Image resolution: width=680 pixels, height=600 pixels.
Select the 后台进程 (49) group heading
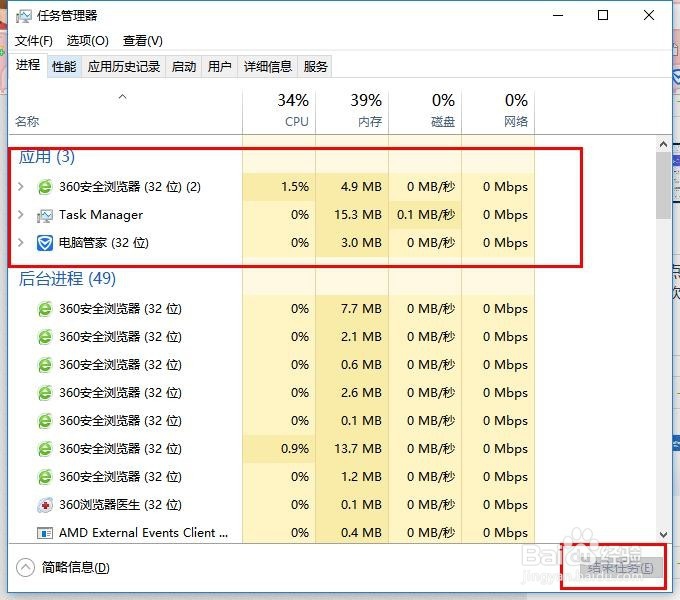pyautogui.click(x=67, y=279)
